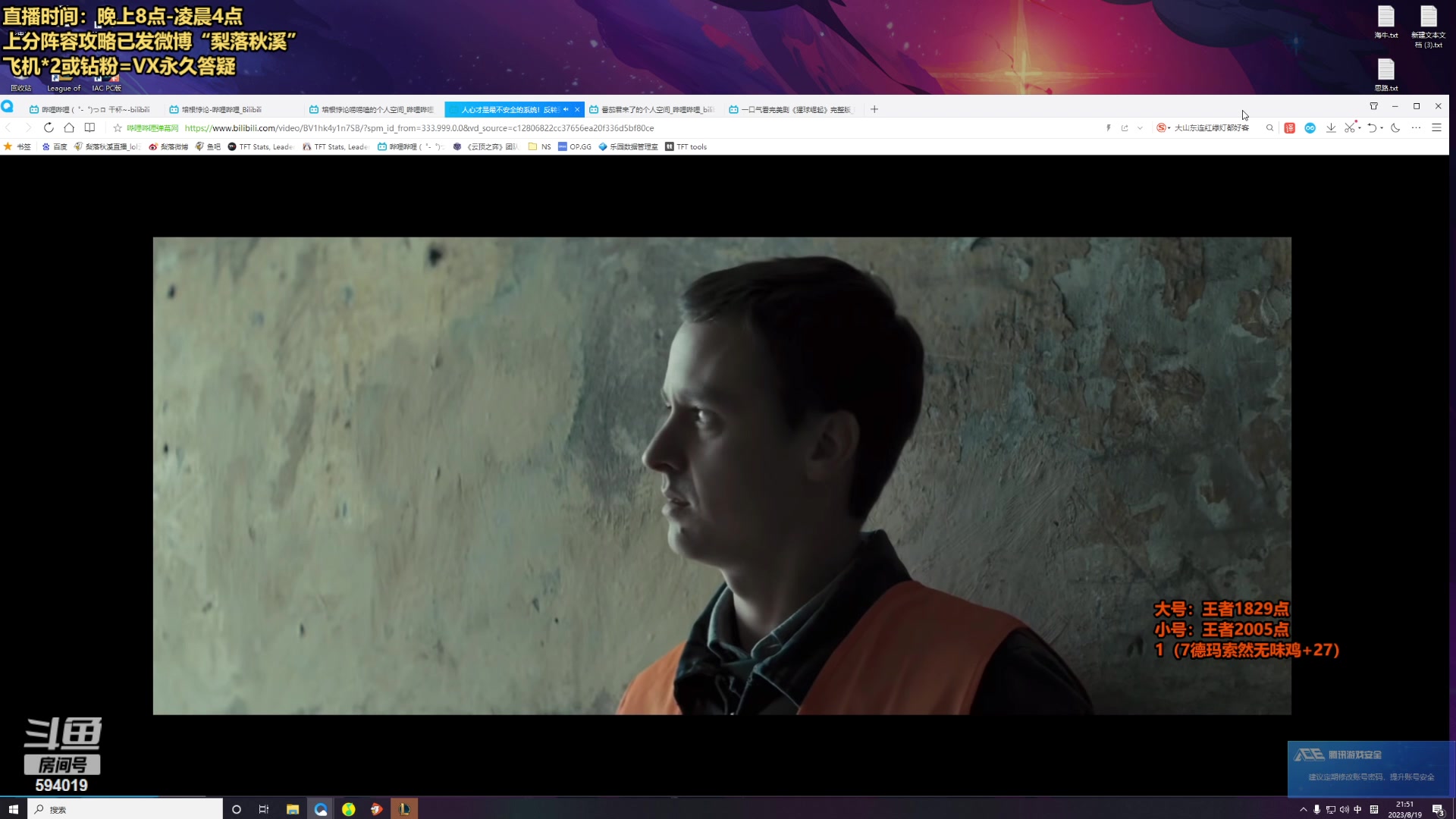Viewport: 1456px width, 819px height.
Task: Click the lightning speed mode icon
Action: click(x=1108, y=128)
